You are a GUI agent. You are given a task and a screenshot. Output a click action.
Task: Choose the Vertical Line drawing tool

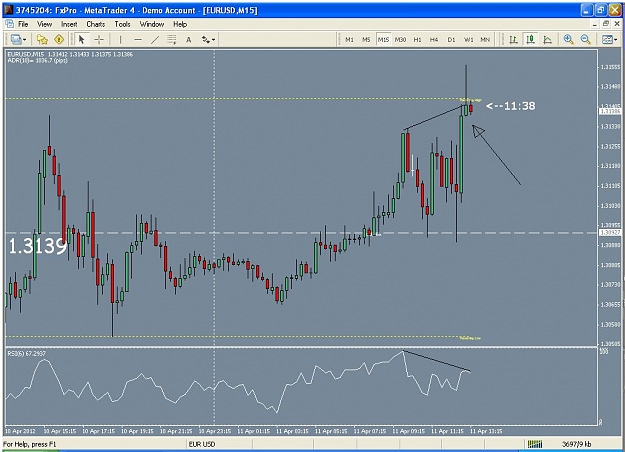(x=120, y=39)
